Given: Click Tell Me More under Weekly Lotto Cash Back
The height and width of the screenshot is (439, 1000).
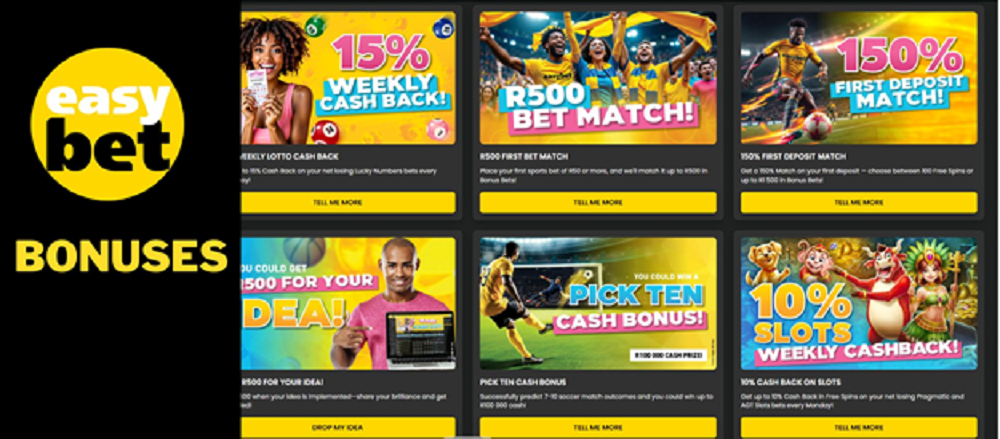Looking at the screenshot, I should pos(348,202).
